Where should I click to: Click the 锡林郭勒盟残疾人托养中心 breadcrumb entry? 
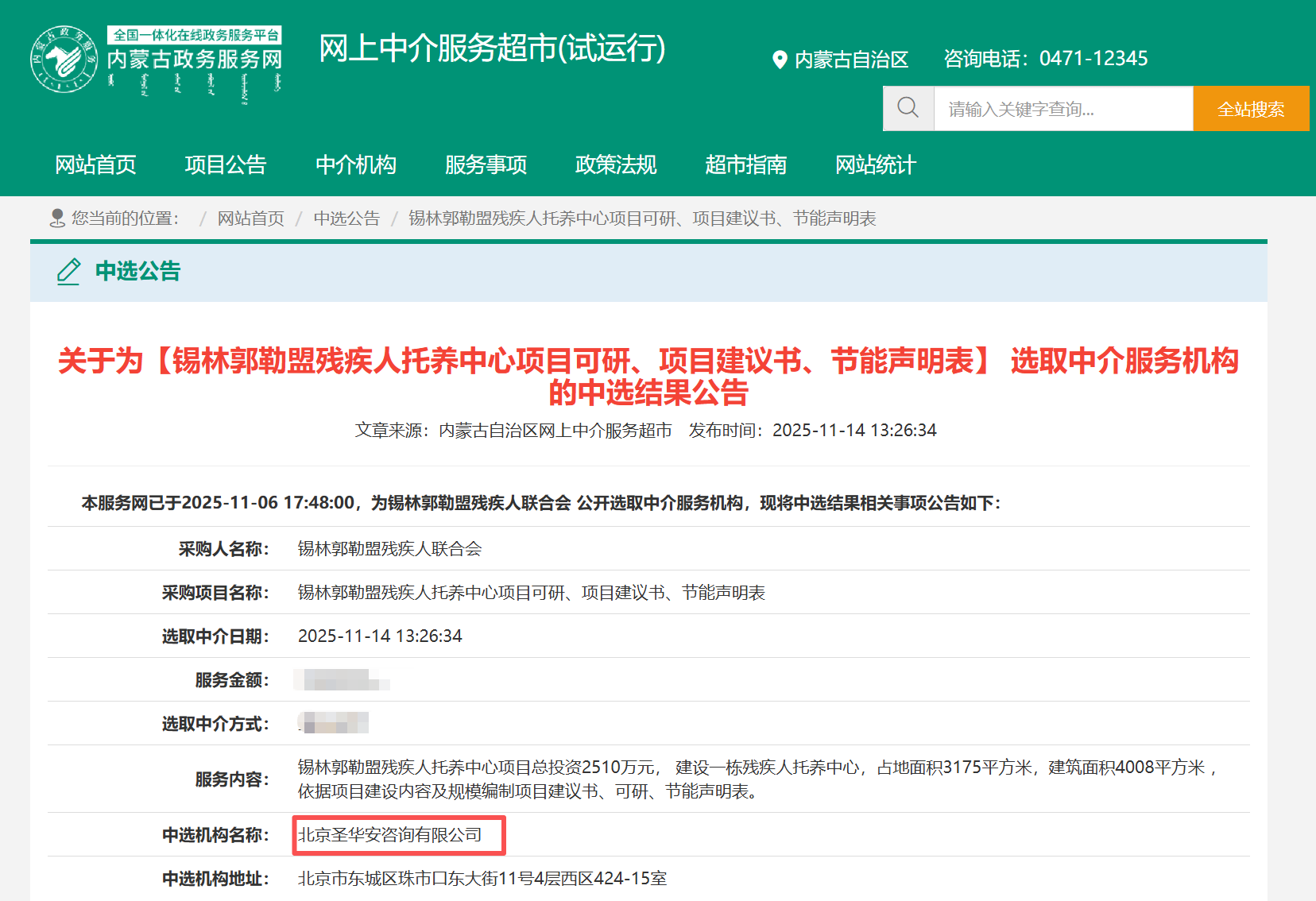point(642,218)
